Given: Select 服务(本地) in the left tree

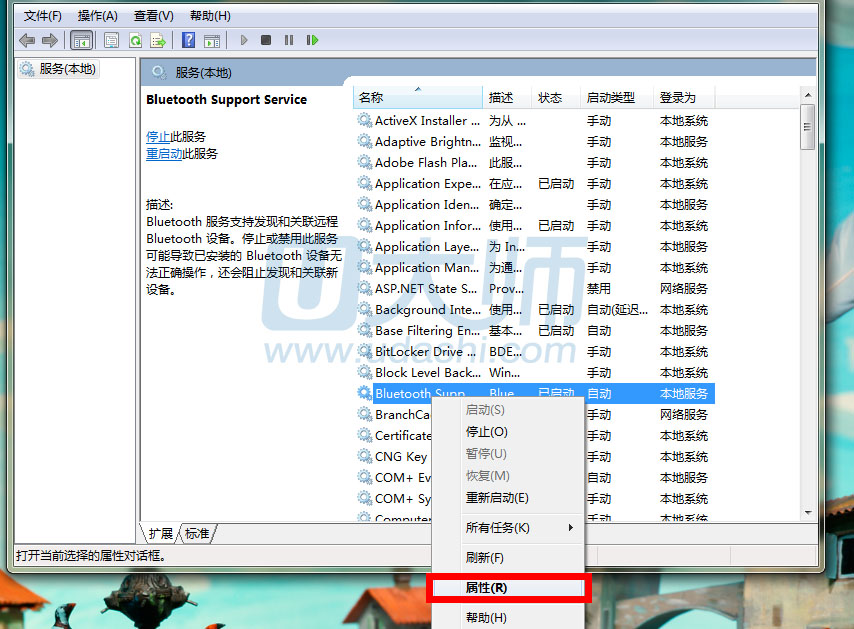Looking at the screenshot, I should (67, 69).
